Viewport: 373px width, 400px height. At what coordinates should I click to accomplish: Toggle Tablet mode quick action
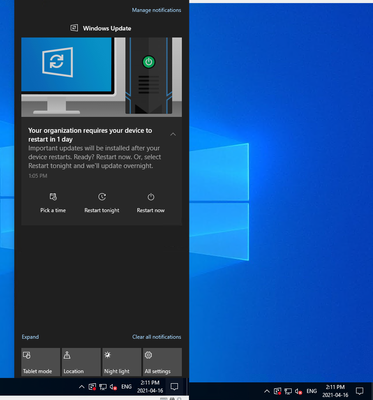(41, 362)
